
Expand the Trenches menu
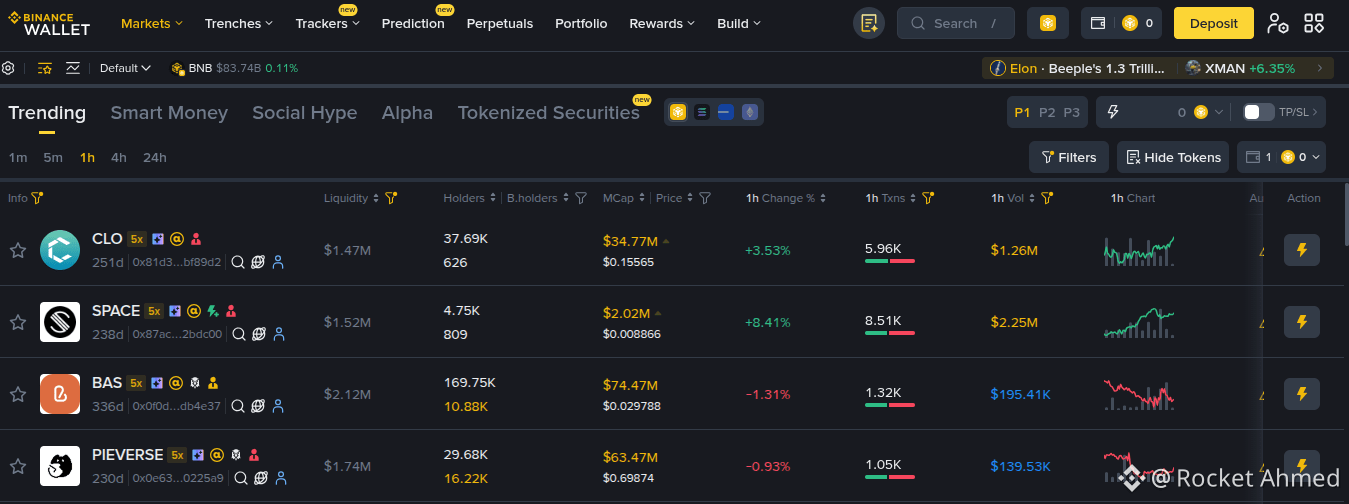pos(239,23)
